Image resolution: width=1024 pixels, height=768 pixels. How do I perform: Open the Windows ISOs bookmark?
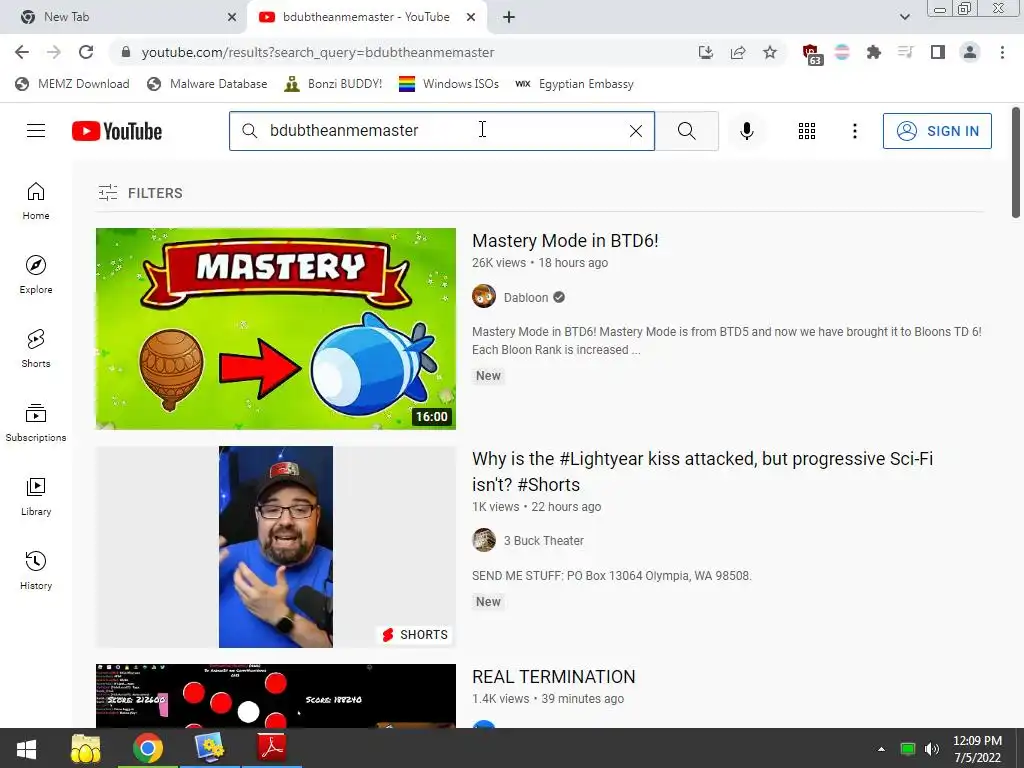coord(449,84)
